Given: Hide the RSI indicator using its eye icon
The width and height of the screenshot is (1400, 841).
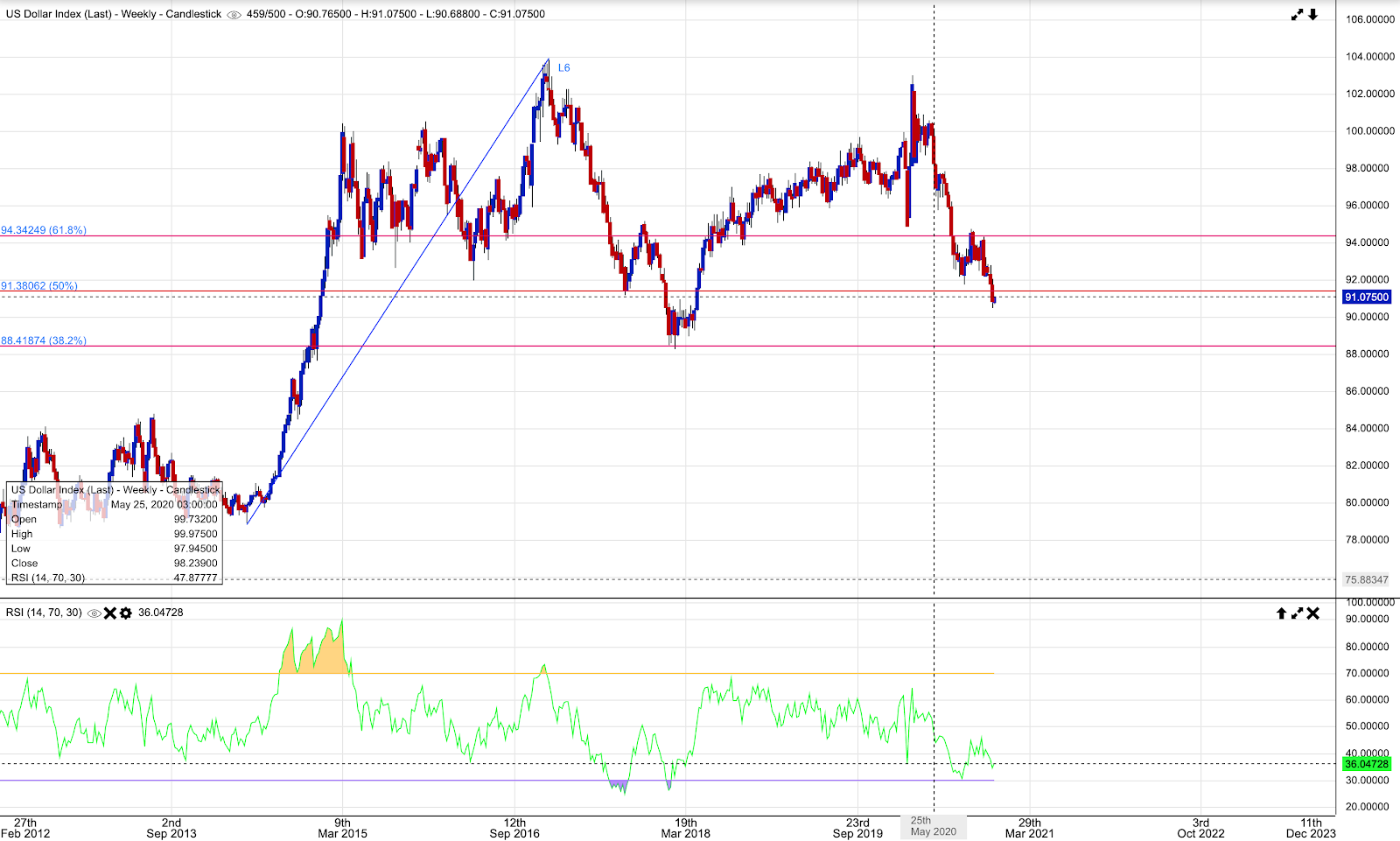Looking at the screenshot, I should [94, 613].
